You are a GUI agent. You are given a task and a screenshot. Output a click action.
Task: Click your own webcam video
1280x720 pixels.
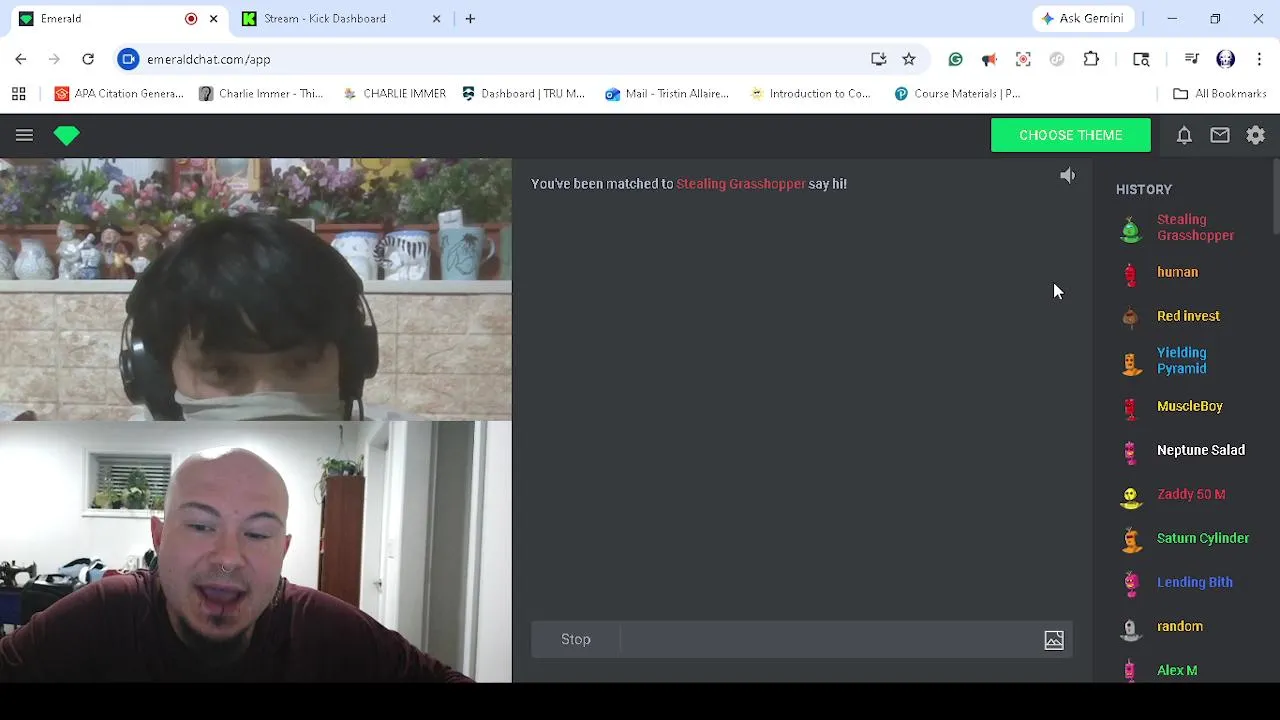[256, 552]
